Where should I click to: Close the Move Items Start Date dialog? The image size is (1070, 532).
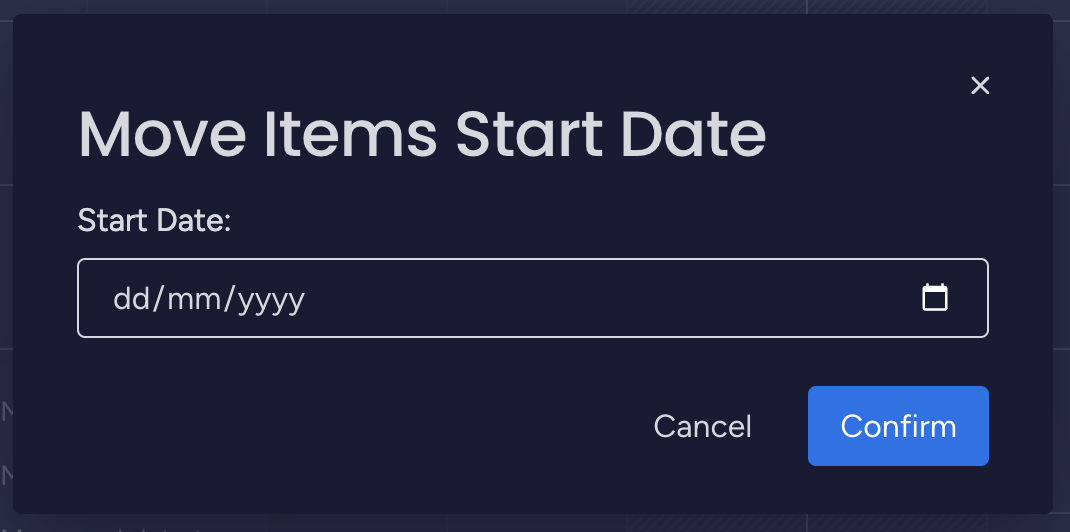click(x=980, y=86)
